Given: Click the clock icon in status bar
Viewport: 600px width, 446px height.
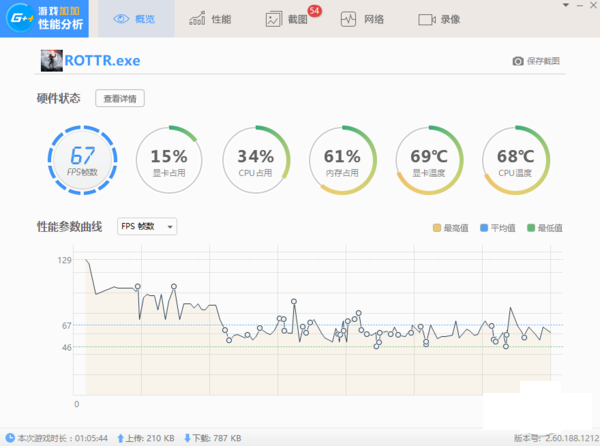Looking at the screenshot, I should pyautogui.click(x=10, y=438).
